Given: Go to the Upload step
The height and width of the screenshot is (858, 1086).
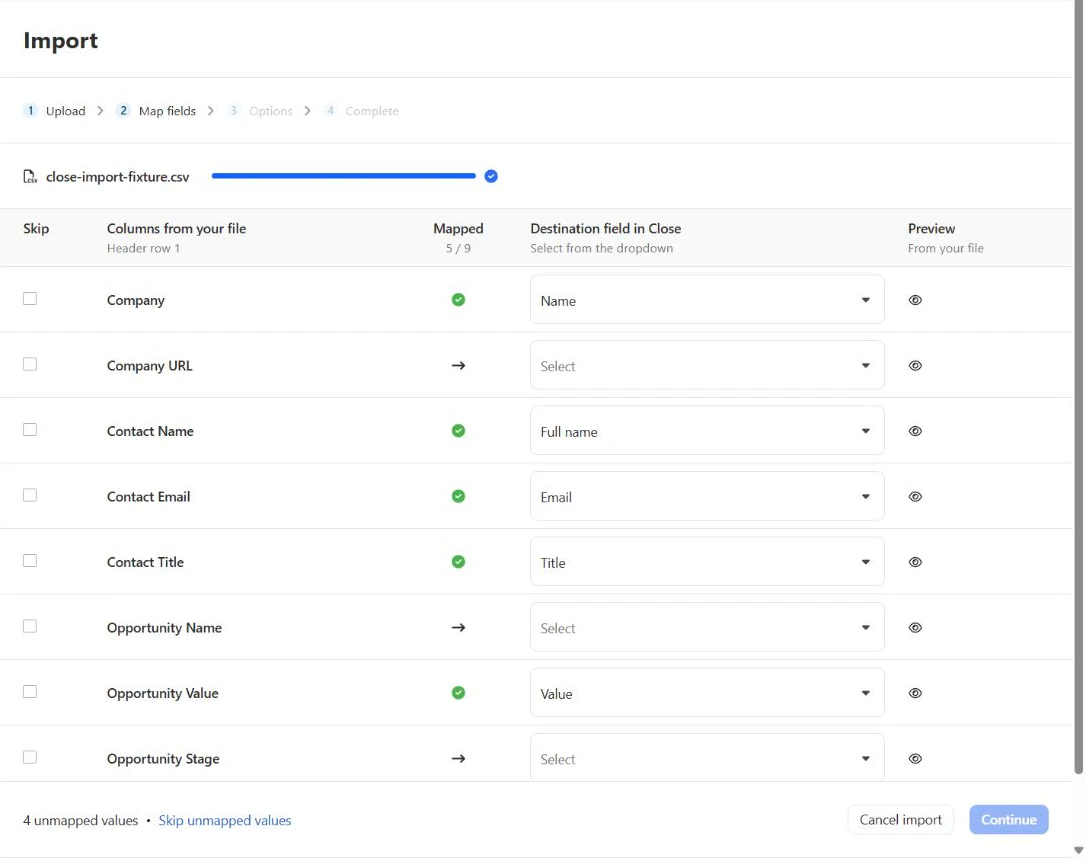Looking at the screenshot, I should click(x=54, y=111).
